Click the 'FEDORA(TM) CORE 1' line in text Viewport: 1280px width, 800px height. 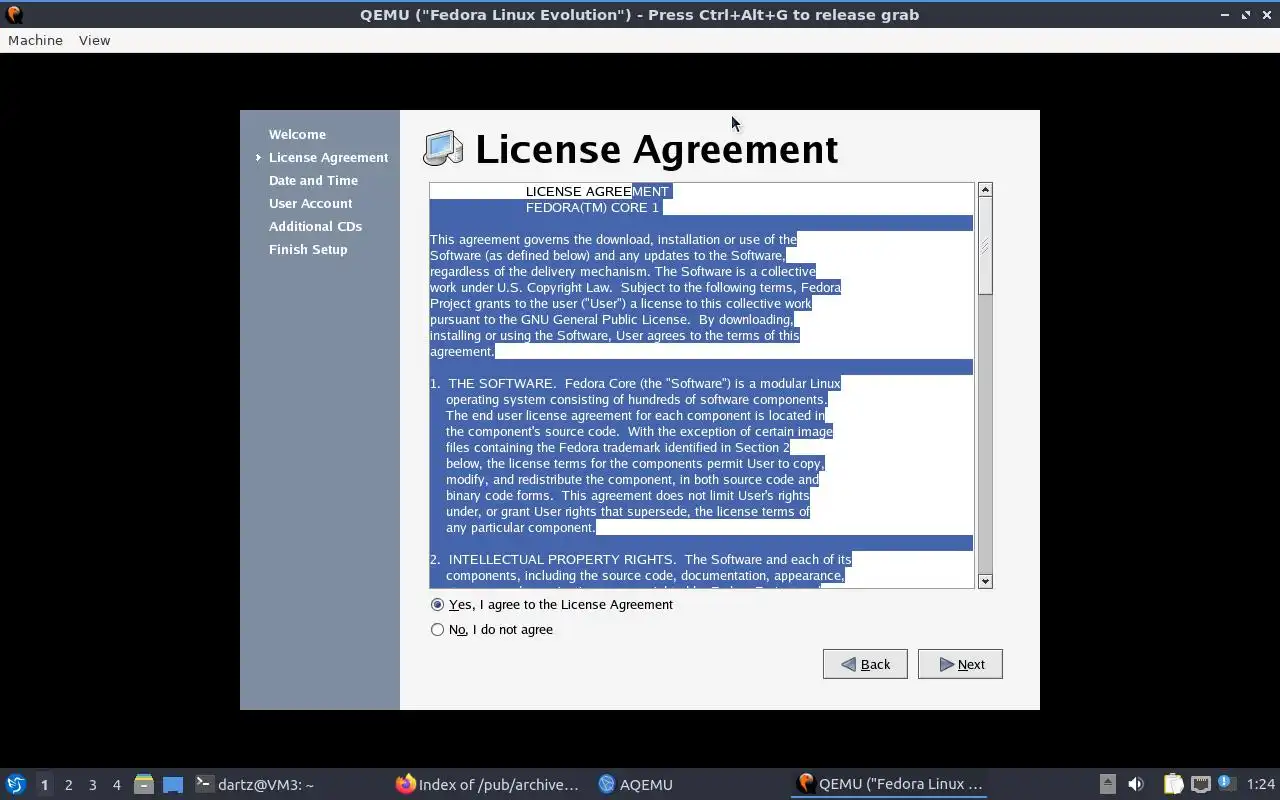tap(592, 207)
